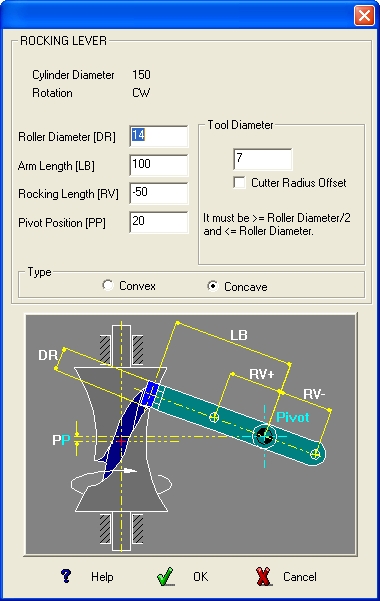The height and width of the screenshot is (601, 380).
Task: Click the Roller Diameter [DR] input field
Action: pos(159,136)
